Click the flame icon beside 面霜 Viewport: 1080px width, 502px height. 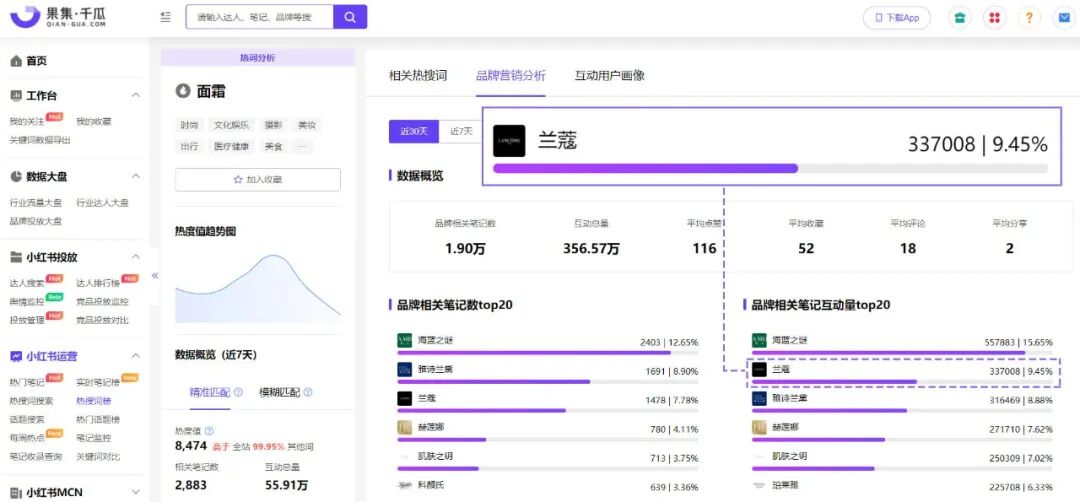click(183, 91)
